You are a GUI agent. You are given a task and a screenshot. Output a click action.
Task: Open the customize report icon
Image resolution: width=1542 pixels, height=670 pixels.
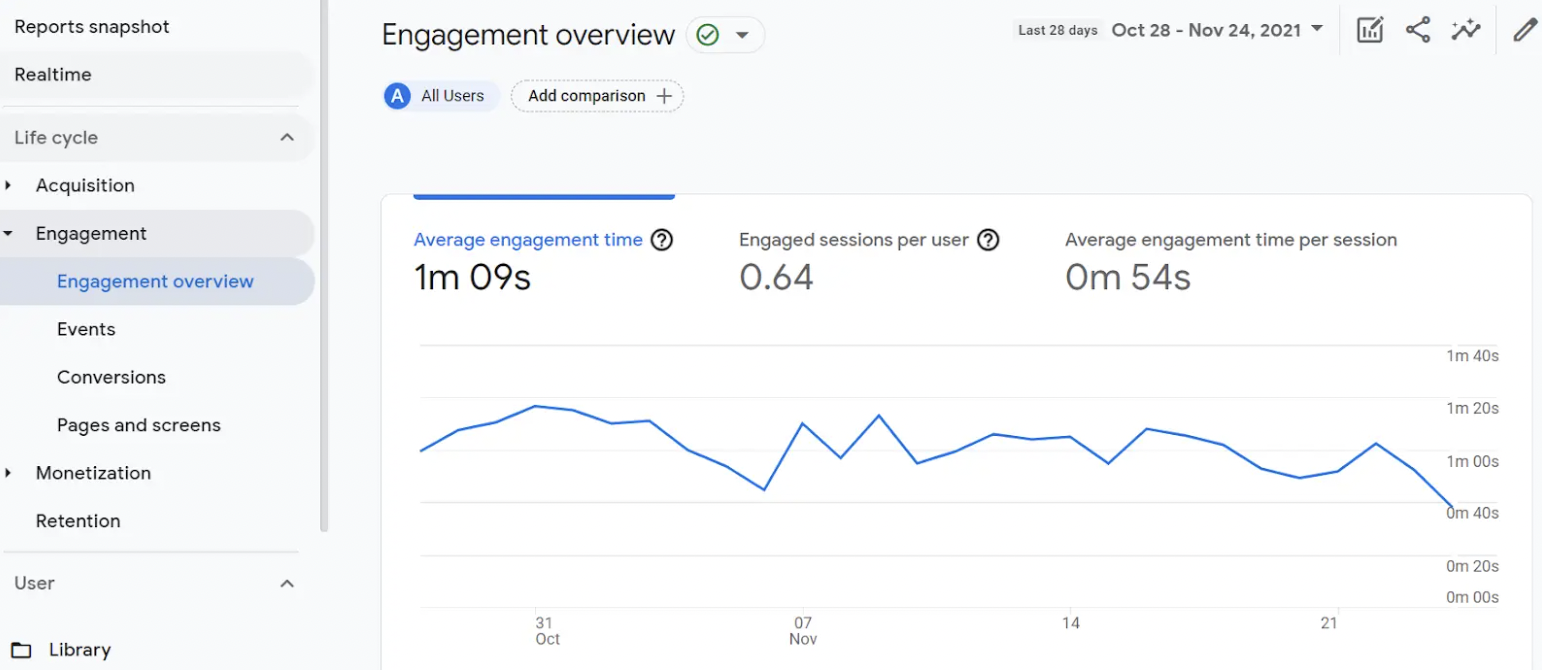point(1369,30)
